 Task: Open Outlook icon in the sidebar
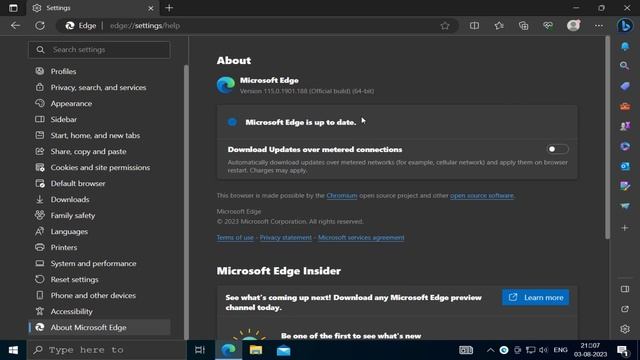coord(624,166)
